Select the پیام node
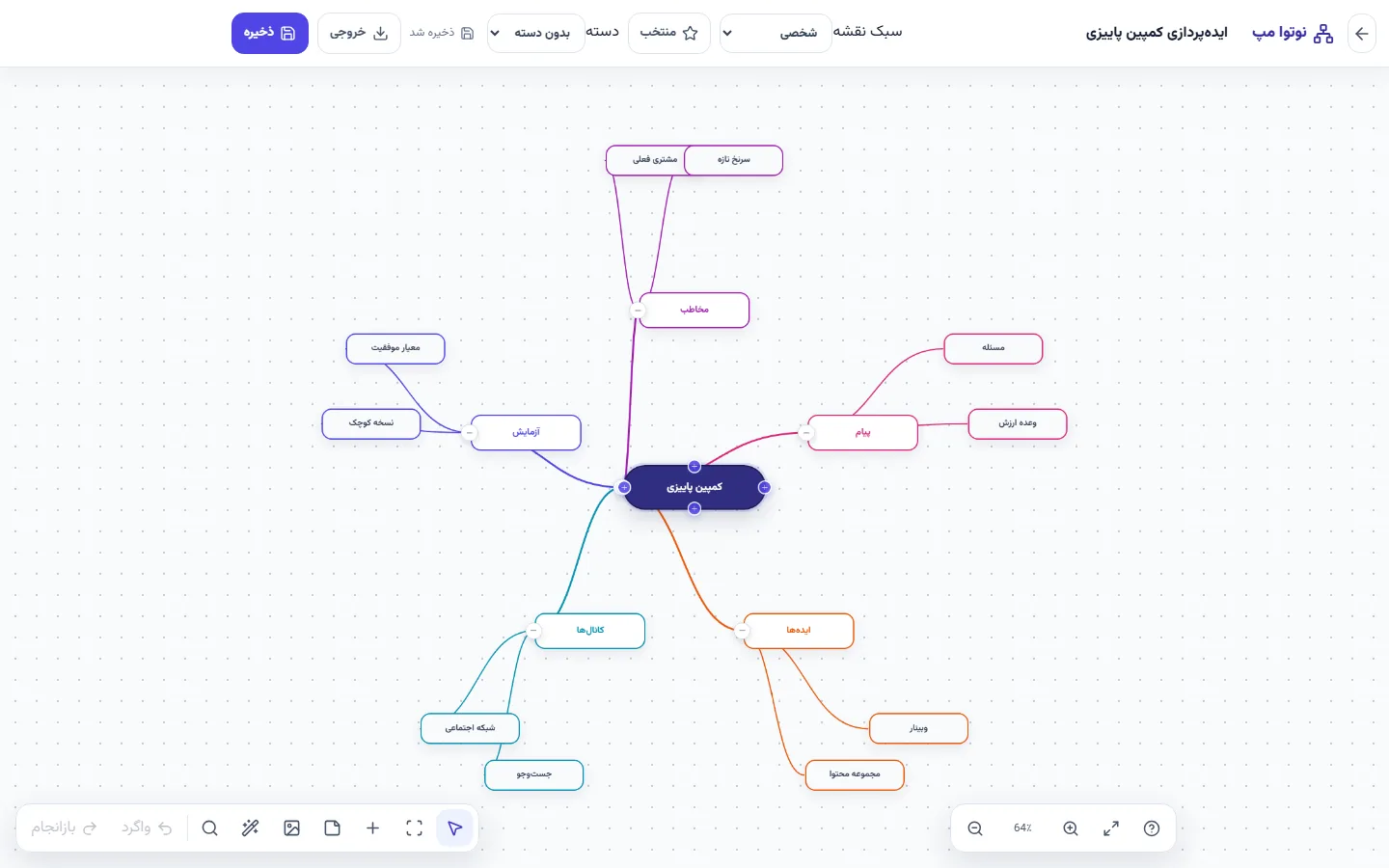This screenshot has width=1389, height=868. [862, 433]
